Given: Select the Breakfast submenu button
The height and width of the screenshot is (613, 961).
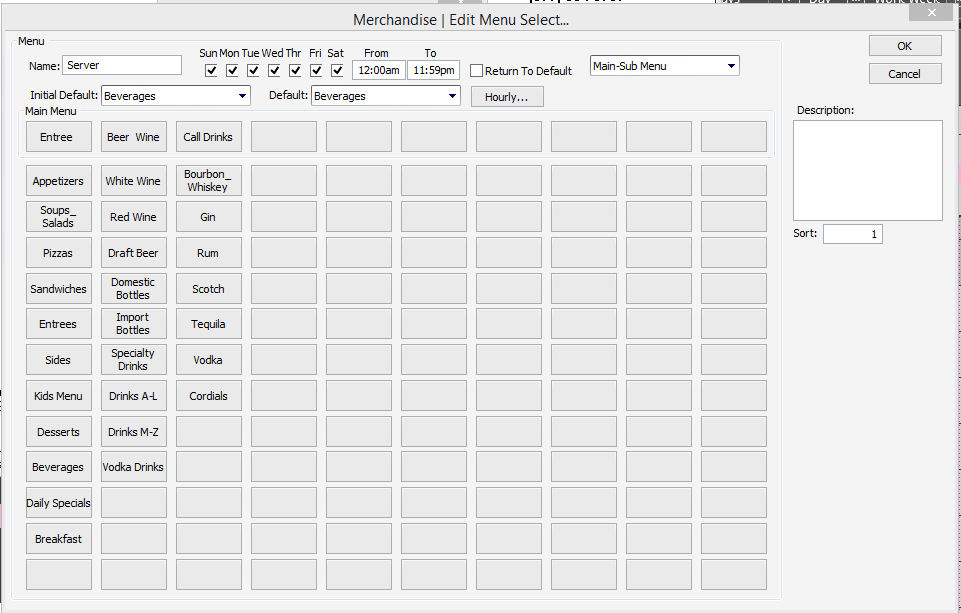Looking at the screenshot, I should click(x=59, y=539).
